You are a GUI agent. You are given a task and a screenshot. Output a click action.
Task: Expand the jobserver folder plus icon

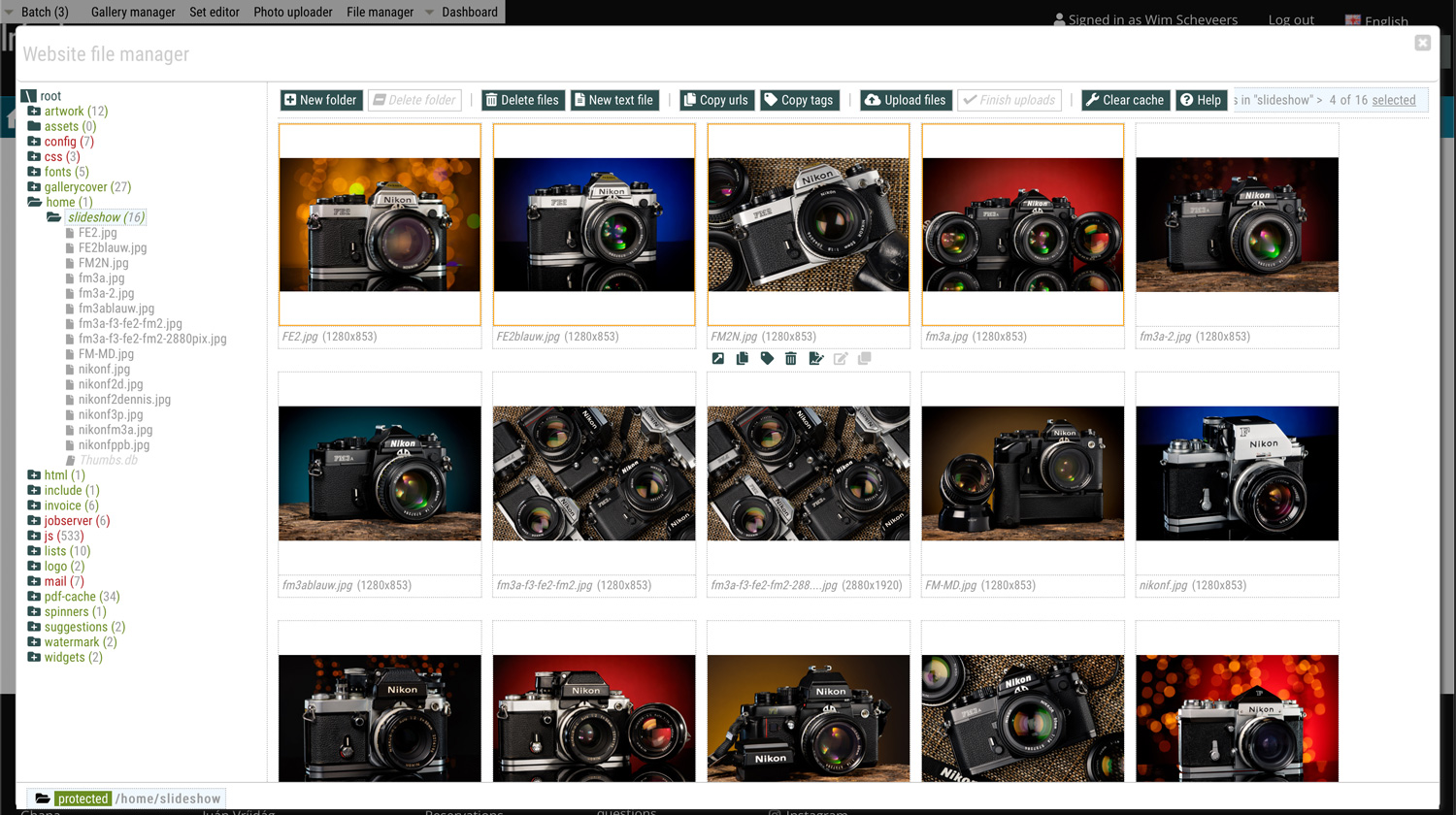(34, 521)
